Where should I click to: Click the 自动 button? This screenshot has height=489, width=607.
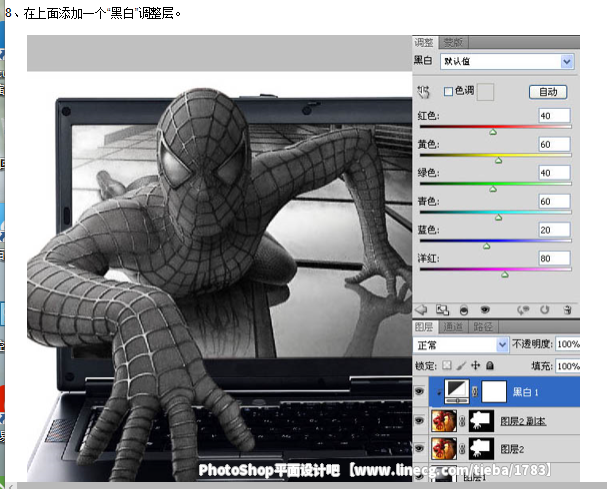click(x=548, y=92)
